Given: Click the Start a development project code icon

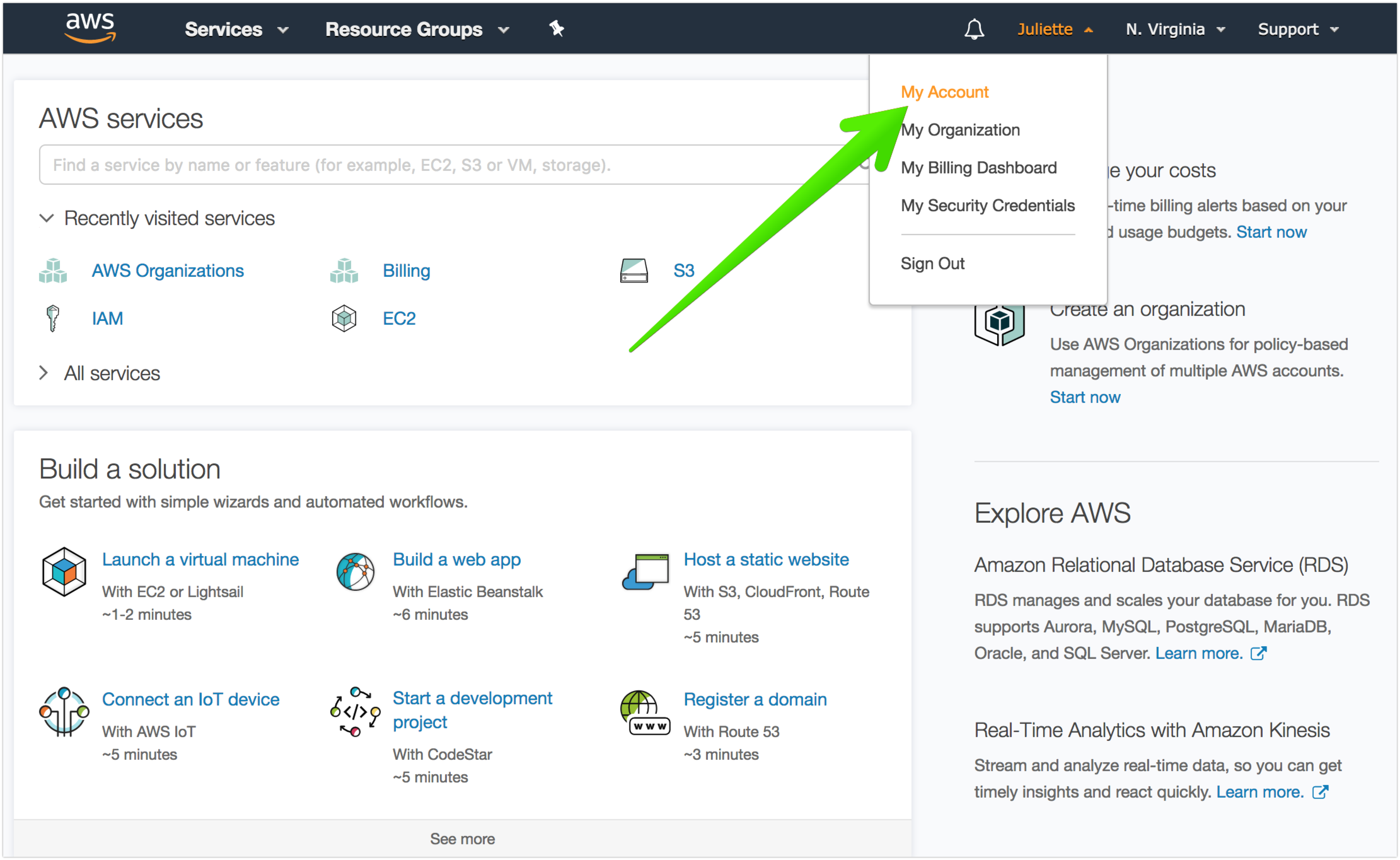Looking at the screenshot, I should pyautogui.click(x=356, y=712).
